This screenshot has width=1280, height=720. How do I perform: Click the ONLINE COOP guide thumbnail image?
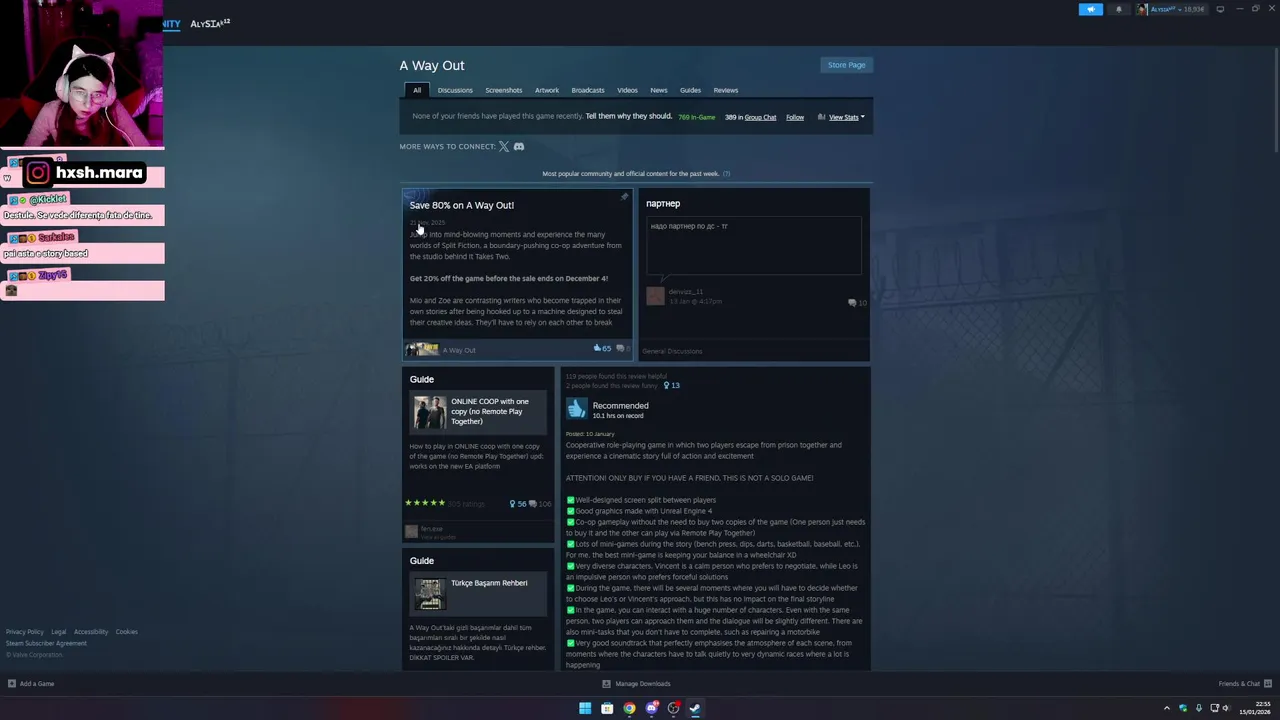point(430,412)
